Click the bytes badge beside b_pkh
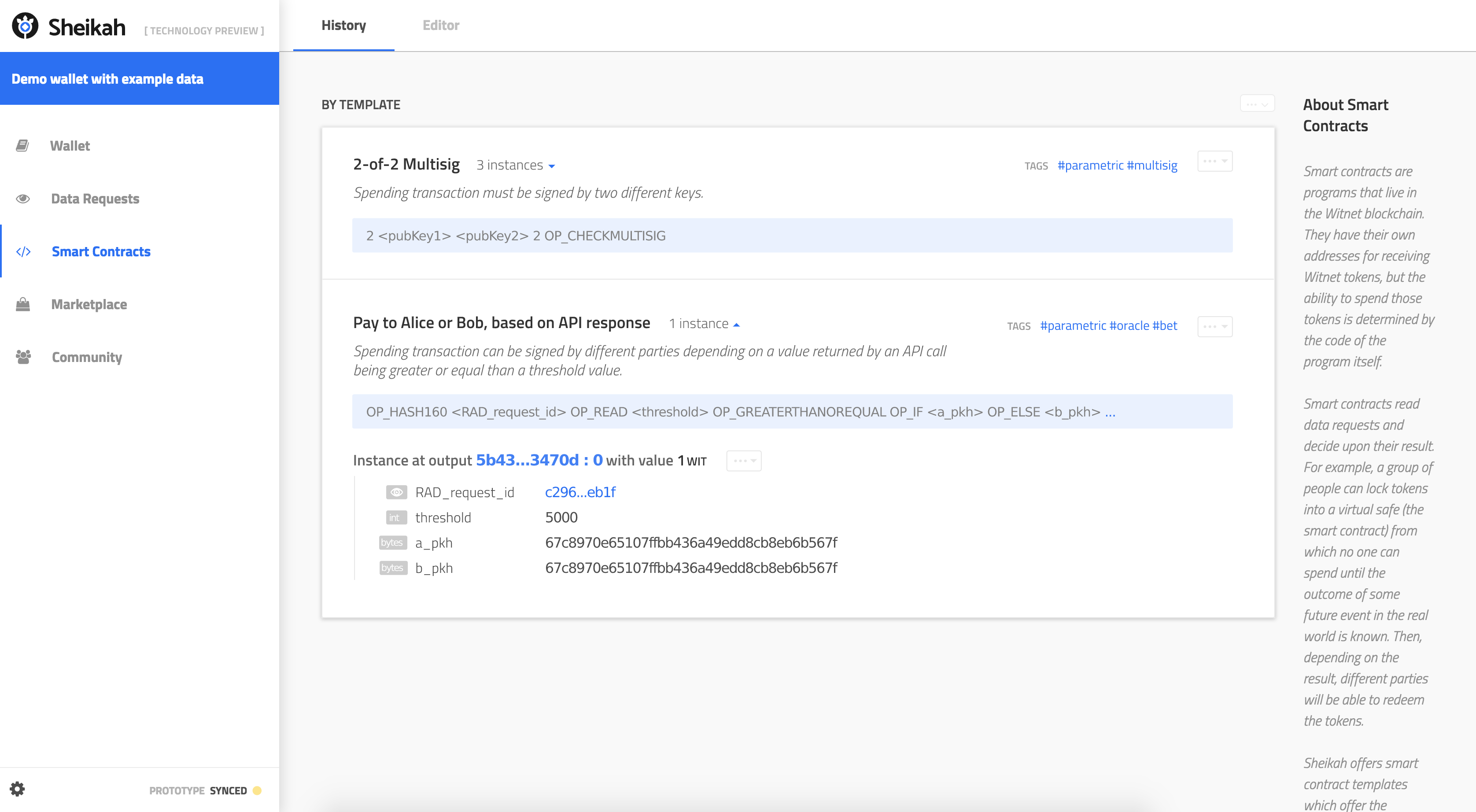The image size is (1476, 812). [393, 568]
